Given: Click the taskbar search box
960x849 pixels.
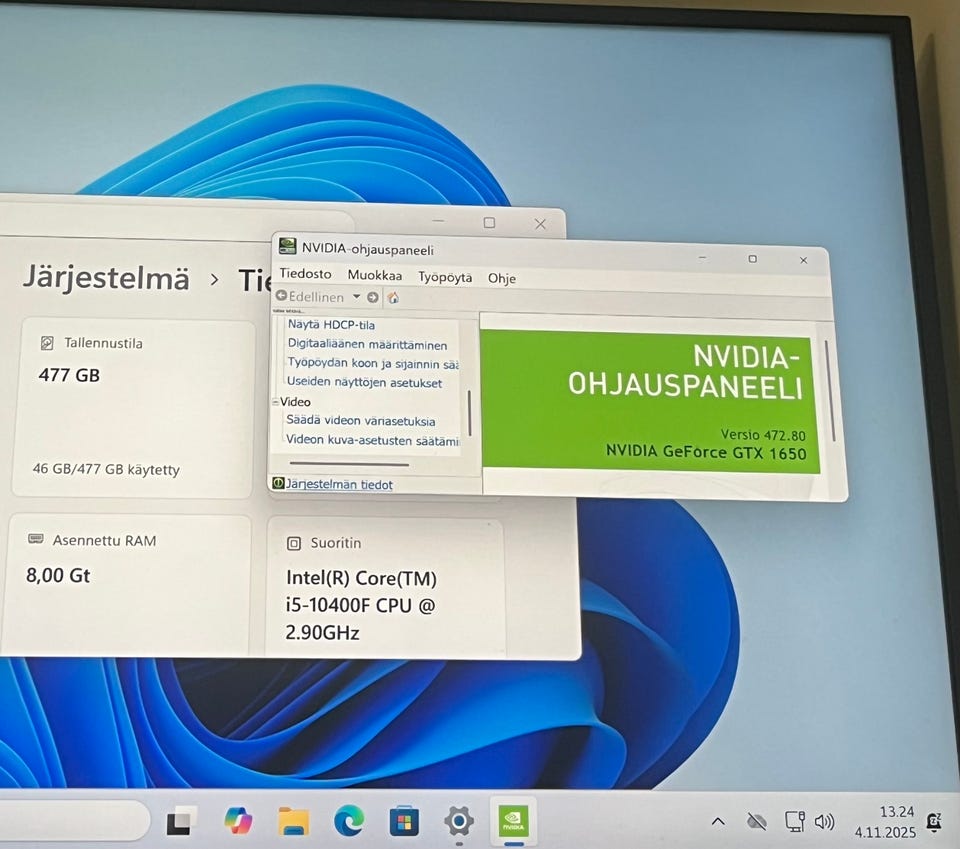Looking at the screenshot, I should coord(73,820).
